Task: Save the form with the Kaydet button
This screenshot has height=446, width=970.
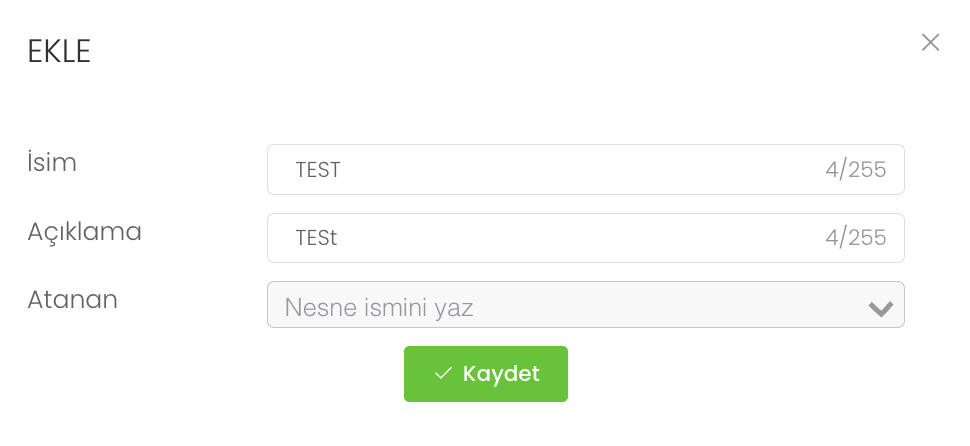Action: point(486,374)
